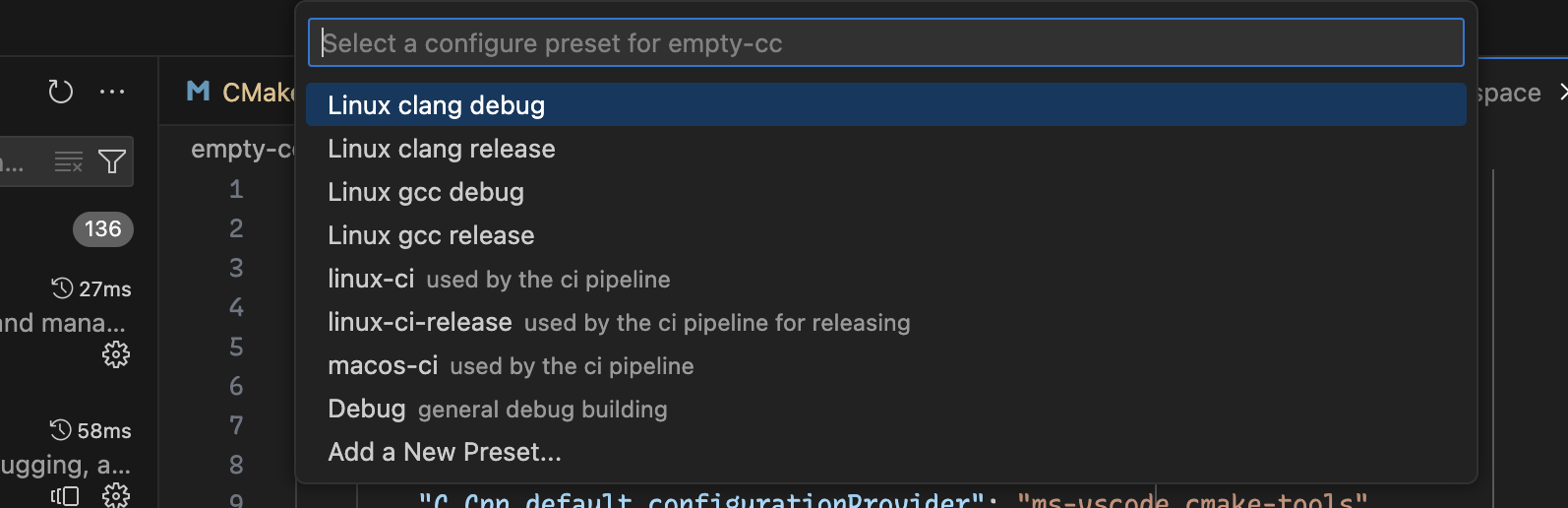Clear the extensions search results
The width and height of the screenshot is (1568, 508).
[x=69, y=161]
